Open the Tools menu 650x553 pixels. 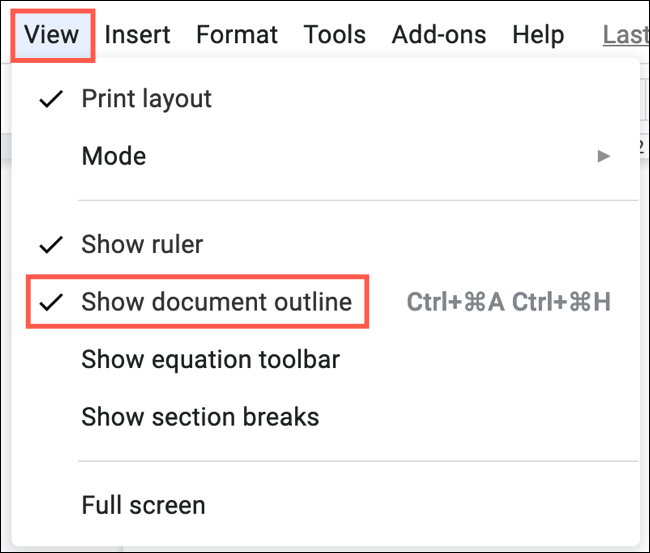point(334,35)
